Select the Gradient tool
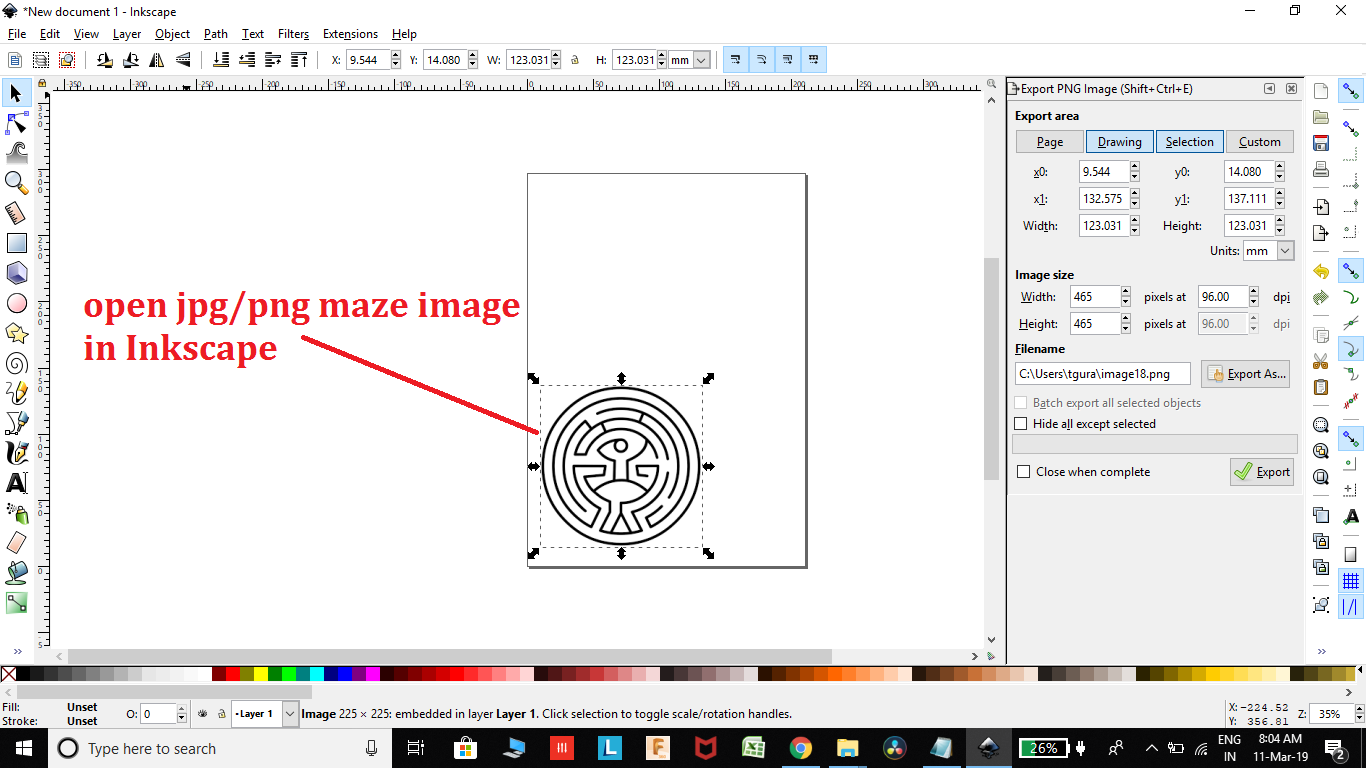This screenshot has height=768, width=1366. point(17,603)
